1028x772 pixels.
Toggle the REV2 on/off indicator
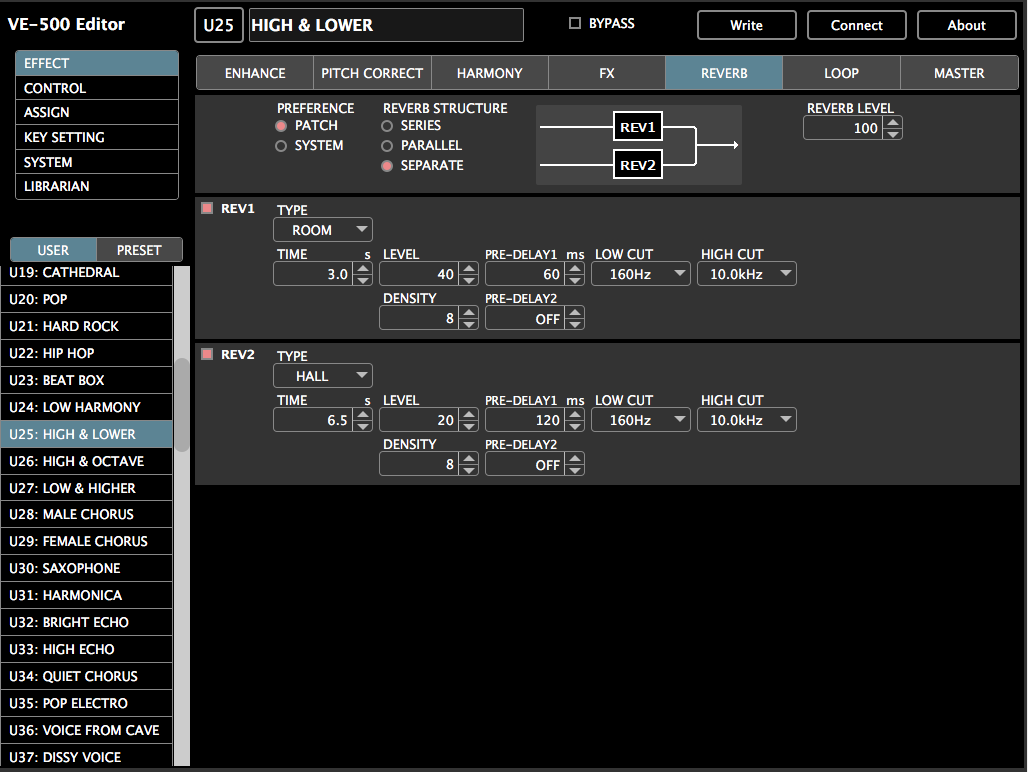pyautogui.click(x=207, y=355)
